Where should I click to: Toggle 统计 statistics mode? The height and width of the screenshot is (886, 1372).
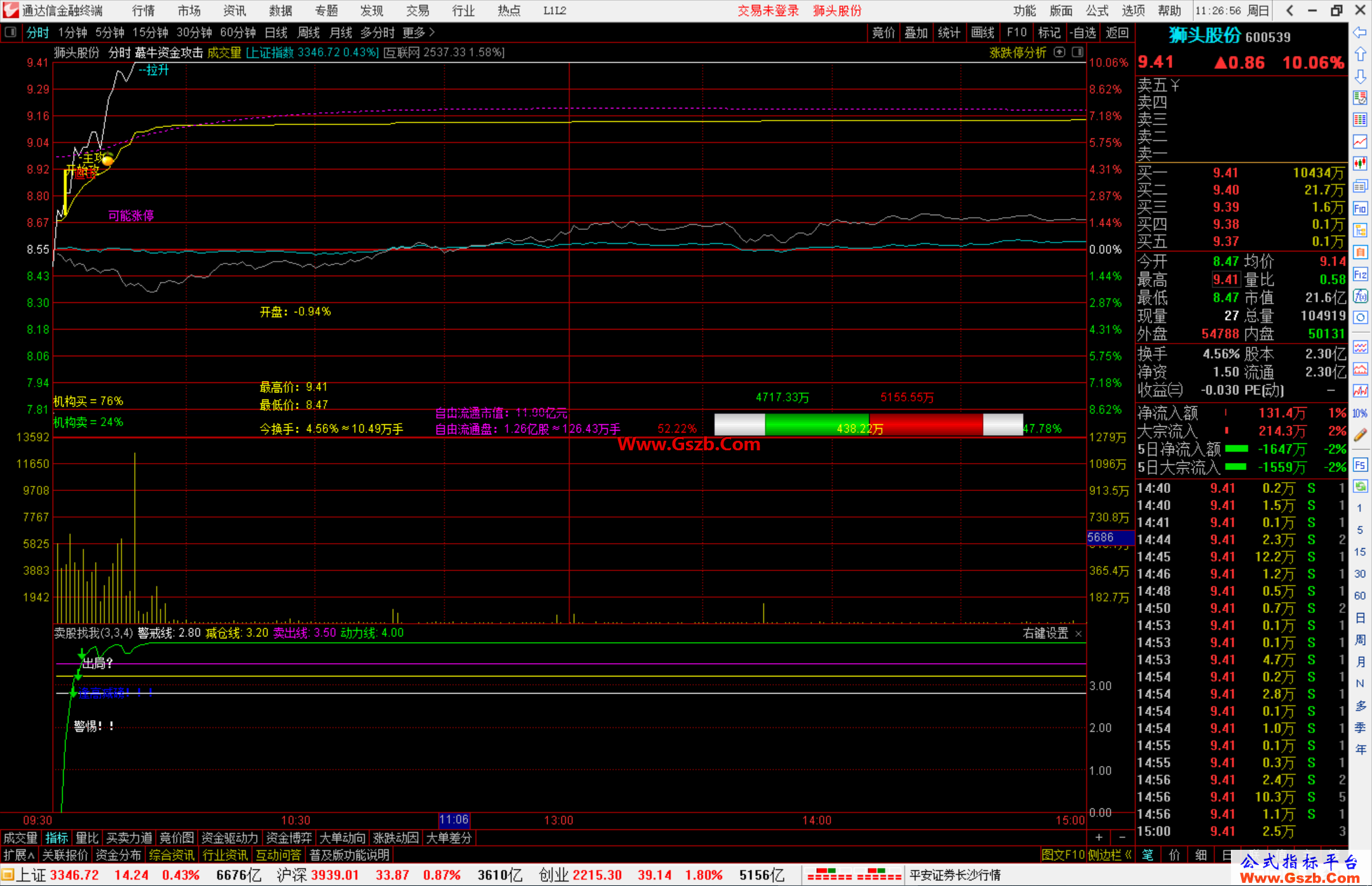point(949,32)
